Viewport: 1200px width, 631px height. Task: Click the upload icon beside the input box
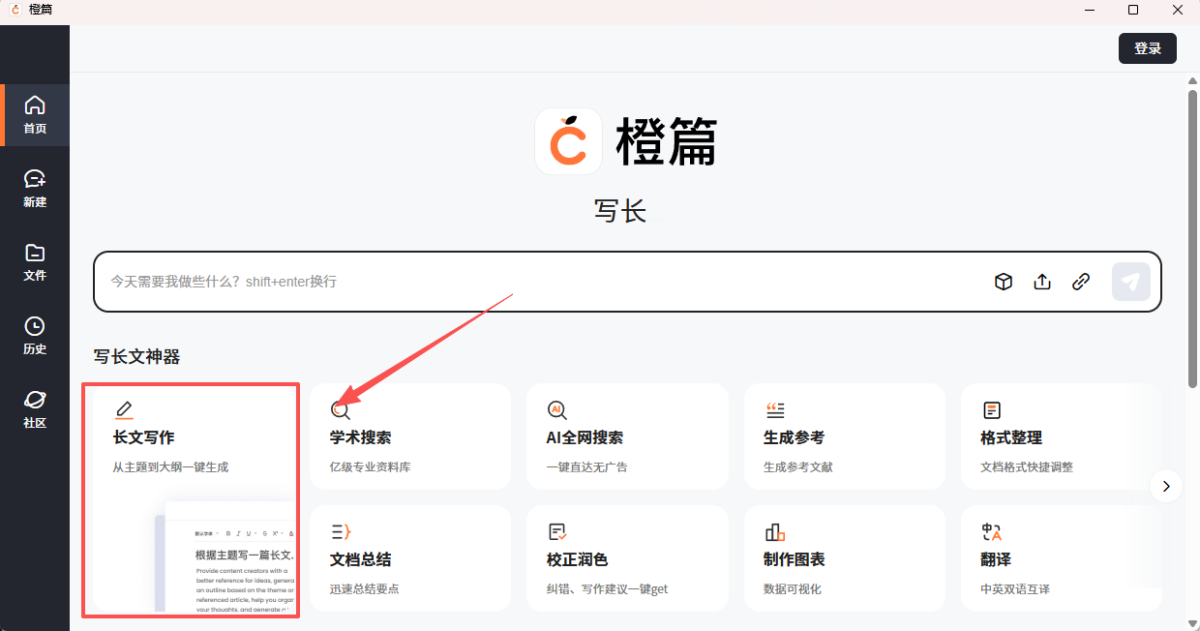(x=1042, y=281)
